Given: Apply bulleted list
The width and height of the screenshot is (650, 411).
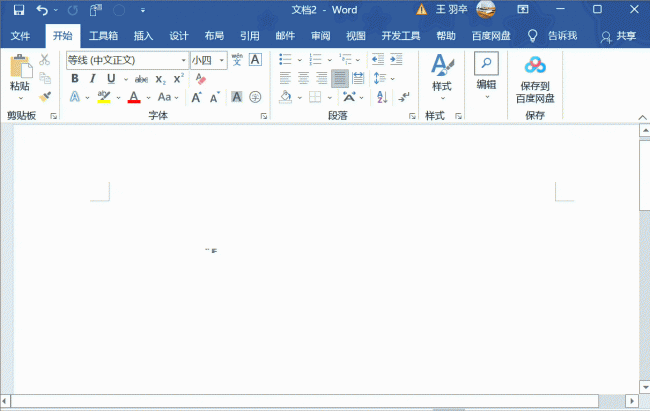Looking at the screenshot, I should (285, 60).
